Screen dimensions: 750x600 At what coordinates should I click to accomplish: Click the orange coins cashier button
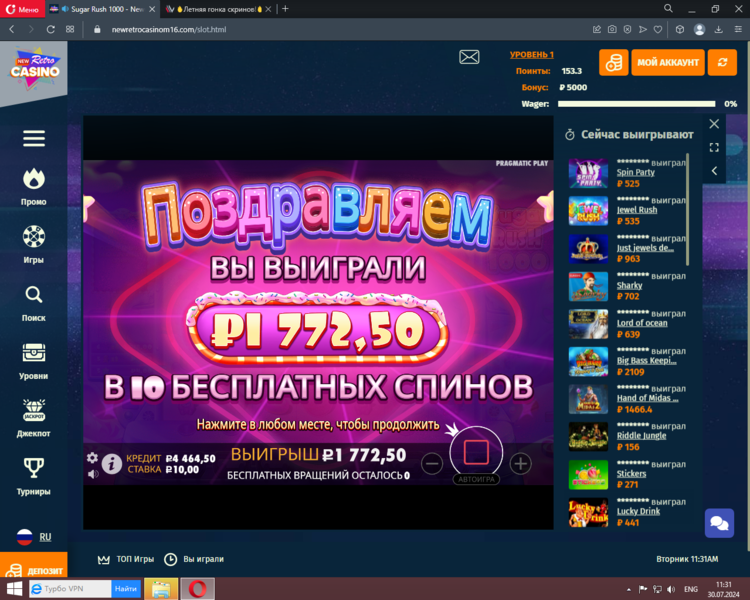point(614,62)
